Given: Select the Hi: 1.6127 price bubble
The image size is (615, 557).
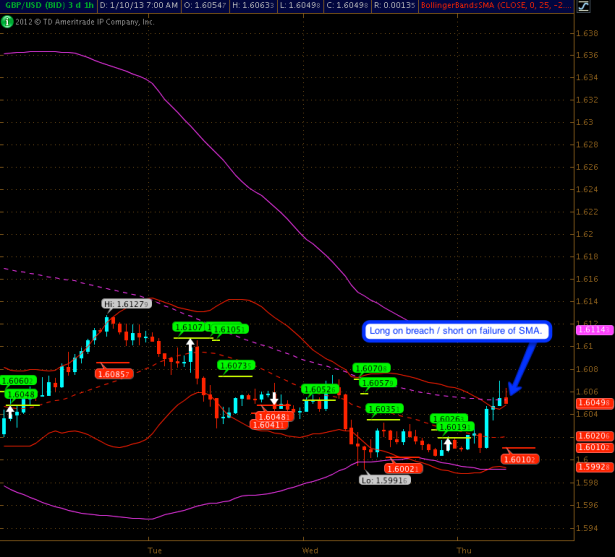Looking at the screenshot, I should [x=126, y=303].
